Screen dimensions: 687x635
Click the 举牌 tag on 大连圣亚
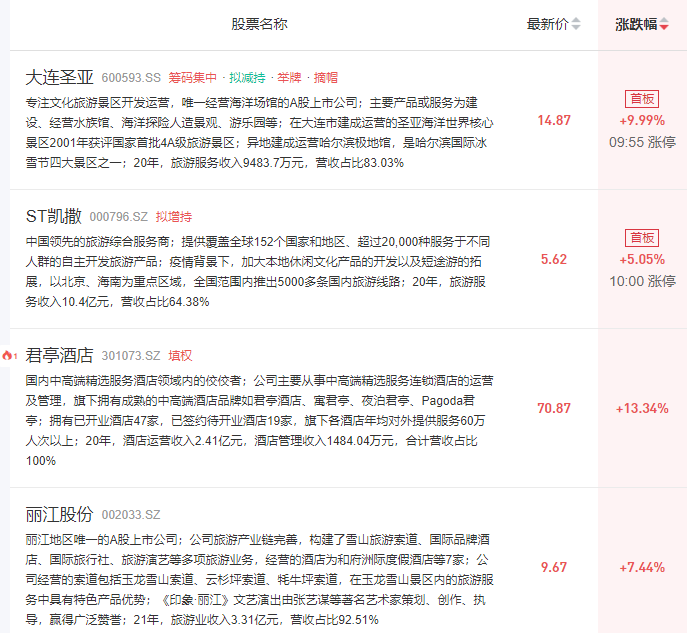289,78
